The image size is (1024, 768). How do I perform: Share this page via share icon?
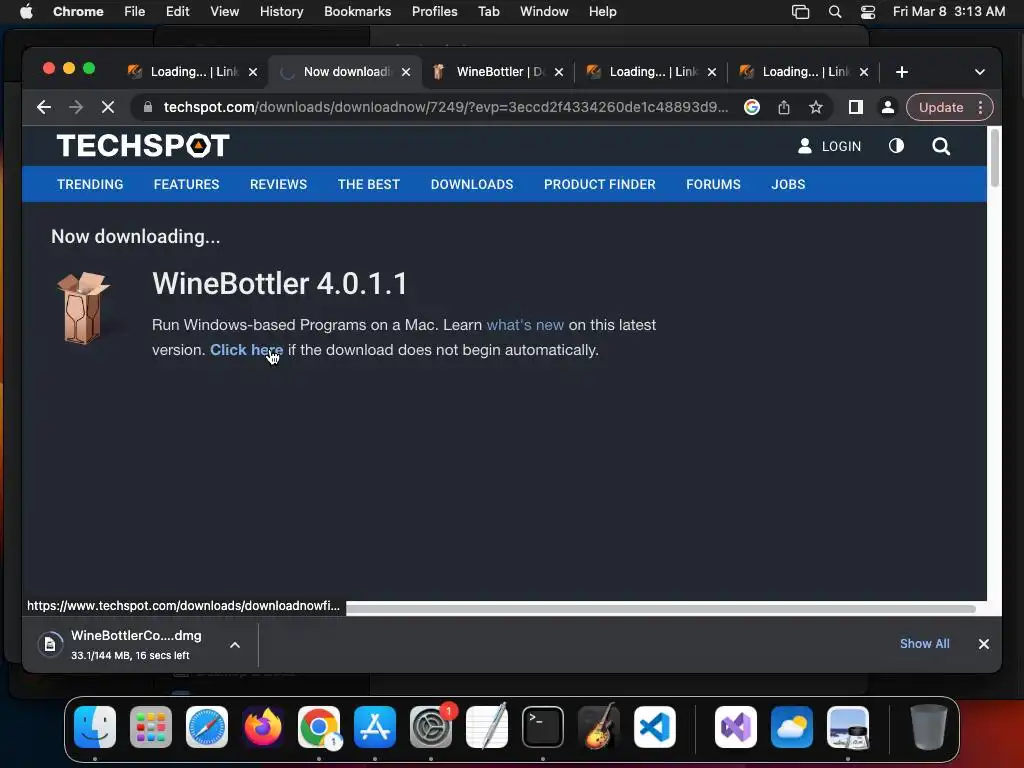point(784,107)
